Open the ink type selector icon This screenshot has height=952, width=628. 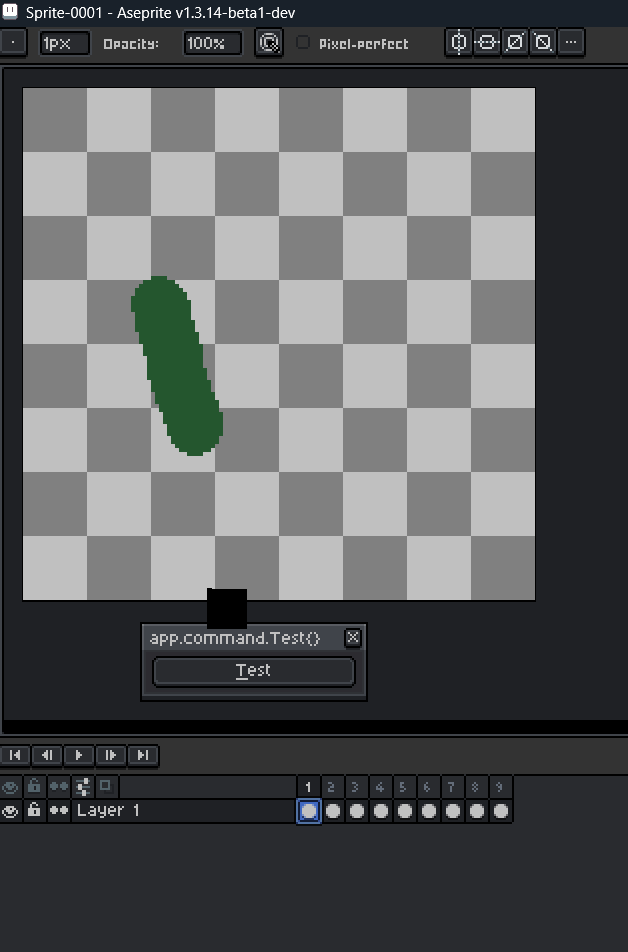pyautogui.click(x=269, y=43)
